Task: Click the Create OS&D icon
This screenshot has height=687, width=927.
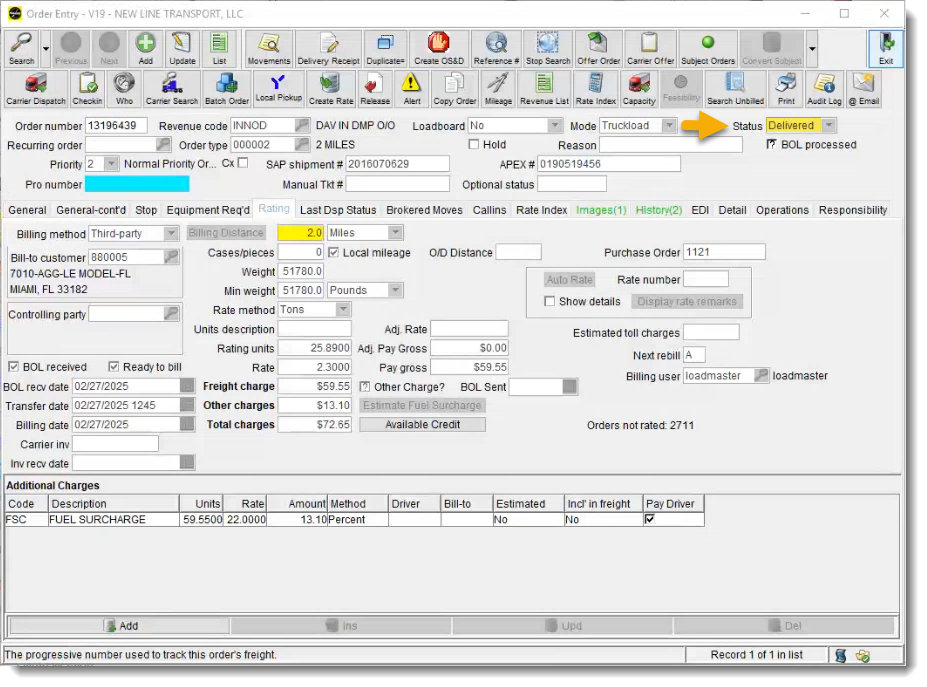Action: [439, 48]
